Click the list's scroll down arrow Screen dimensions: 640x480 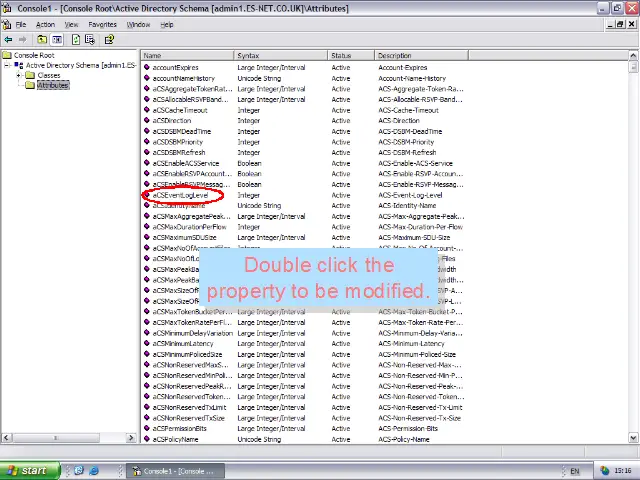(x=634, y=438)
